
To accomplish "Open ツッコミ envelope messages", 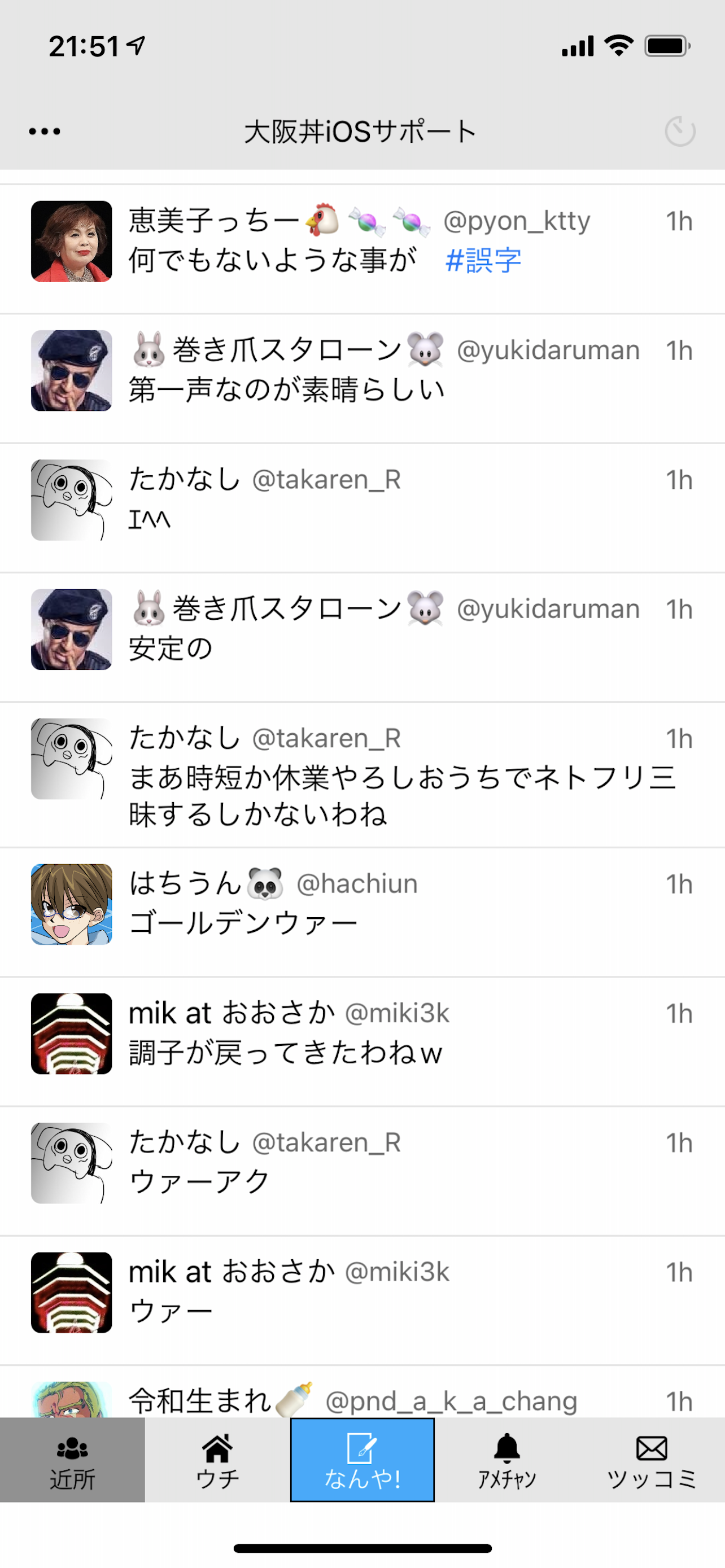I will point(652,1459).
